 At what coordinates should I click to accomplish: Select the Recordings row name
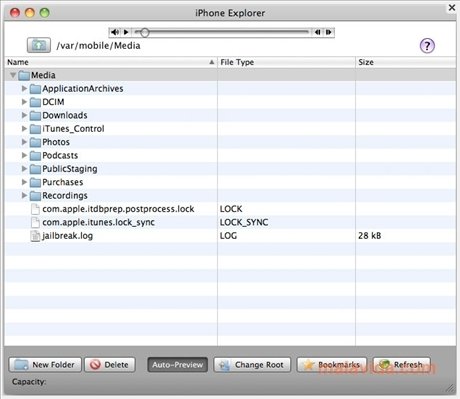pyautogui.click(x=65, y=196)
